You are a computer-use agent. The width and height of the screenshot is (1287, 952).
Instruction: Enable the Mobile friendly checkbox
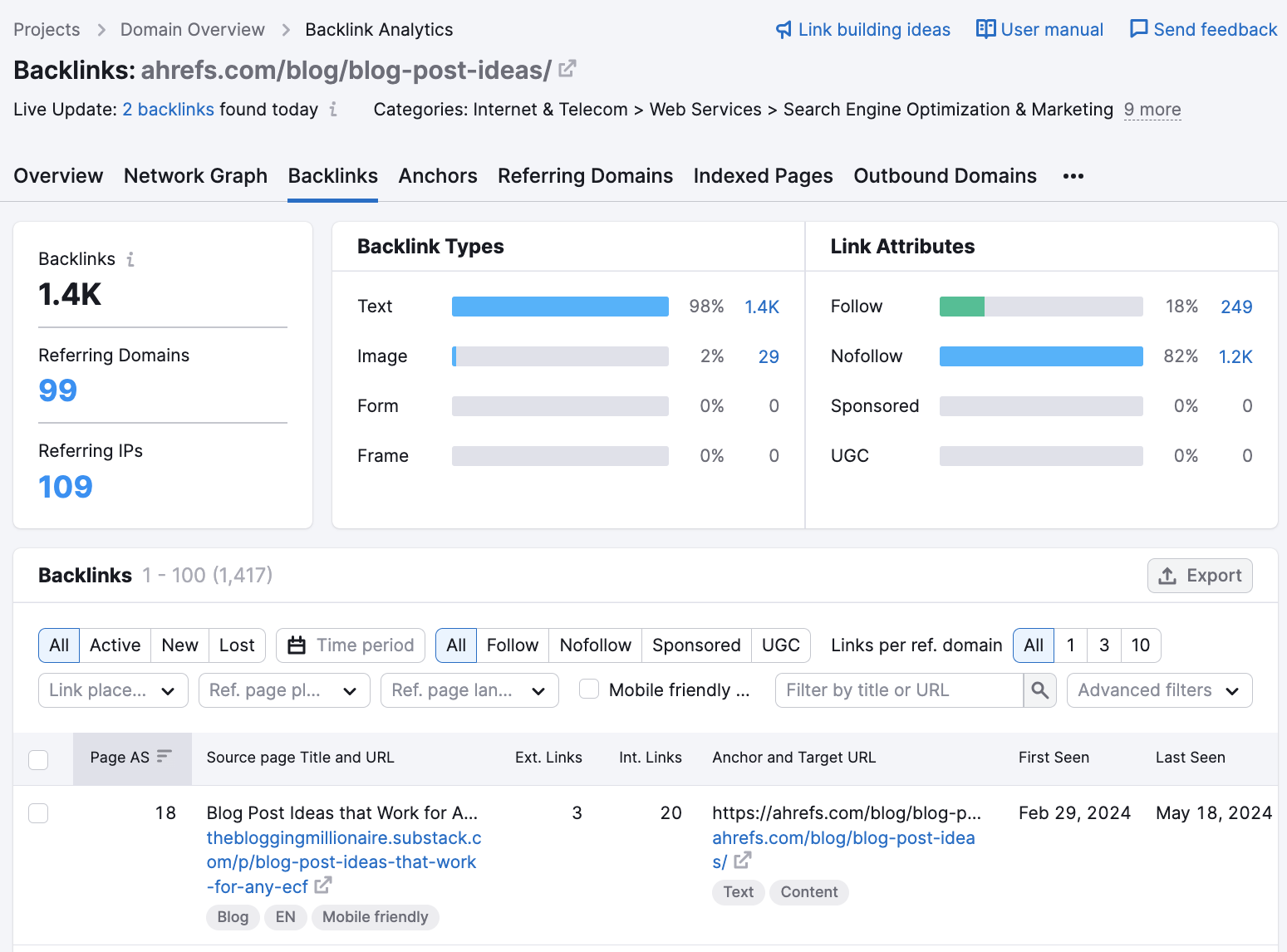[589, 689]
